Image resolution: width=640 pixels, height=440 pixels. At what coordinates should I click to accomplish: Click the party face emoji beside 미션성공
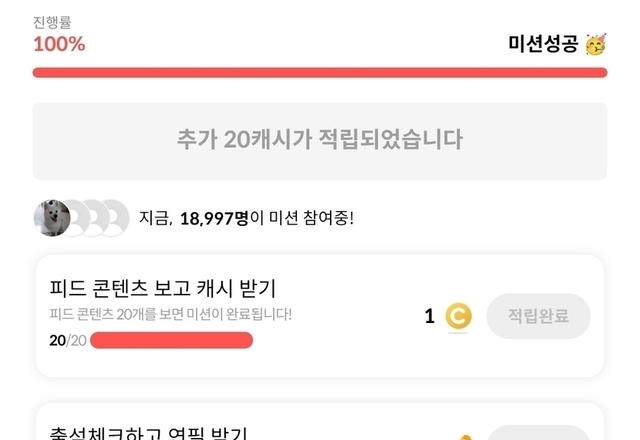coord(596,44)
